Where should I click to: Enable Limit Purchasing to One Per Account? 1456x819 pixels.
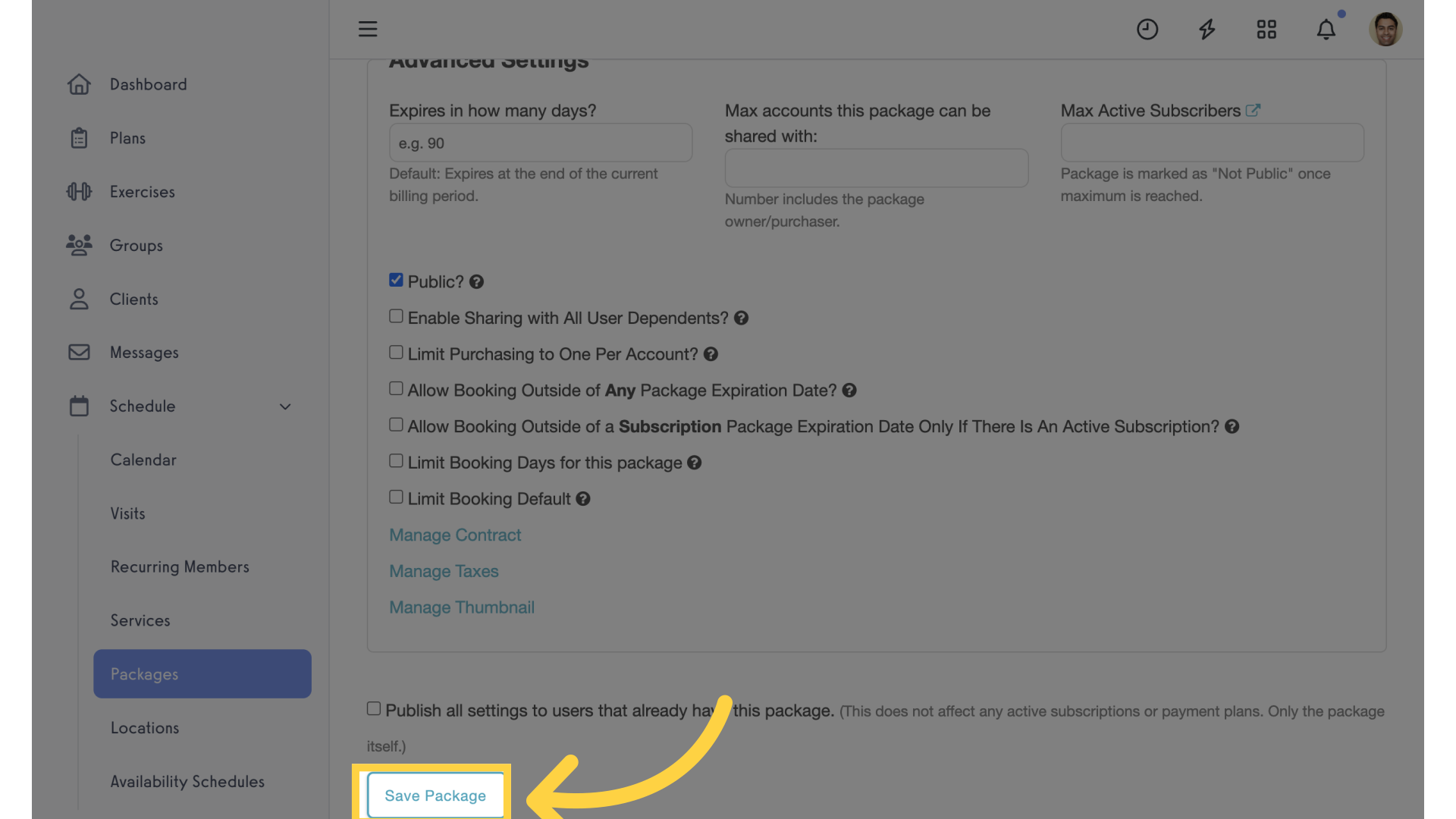[395, 353]
